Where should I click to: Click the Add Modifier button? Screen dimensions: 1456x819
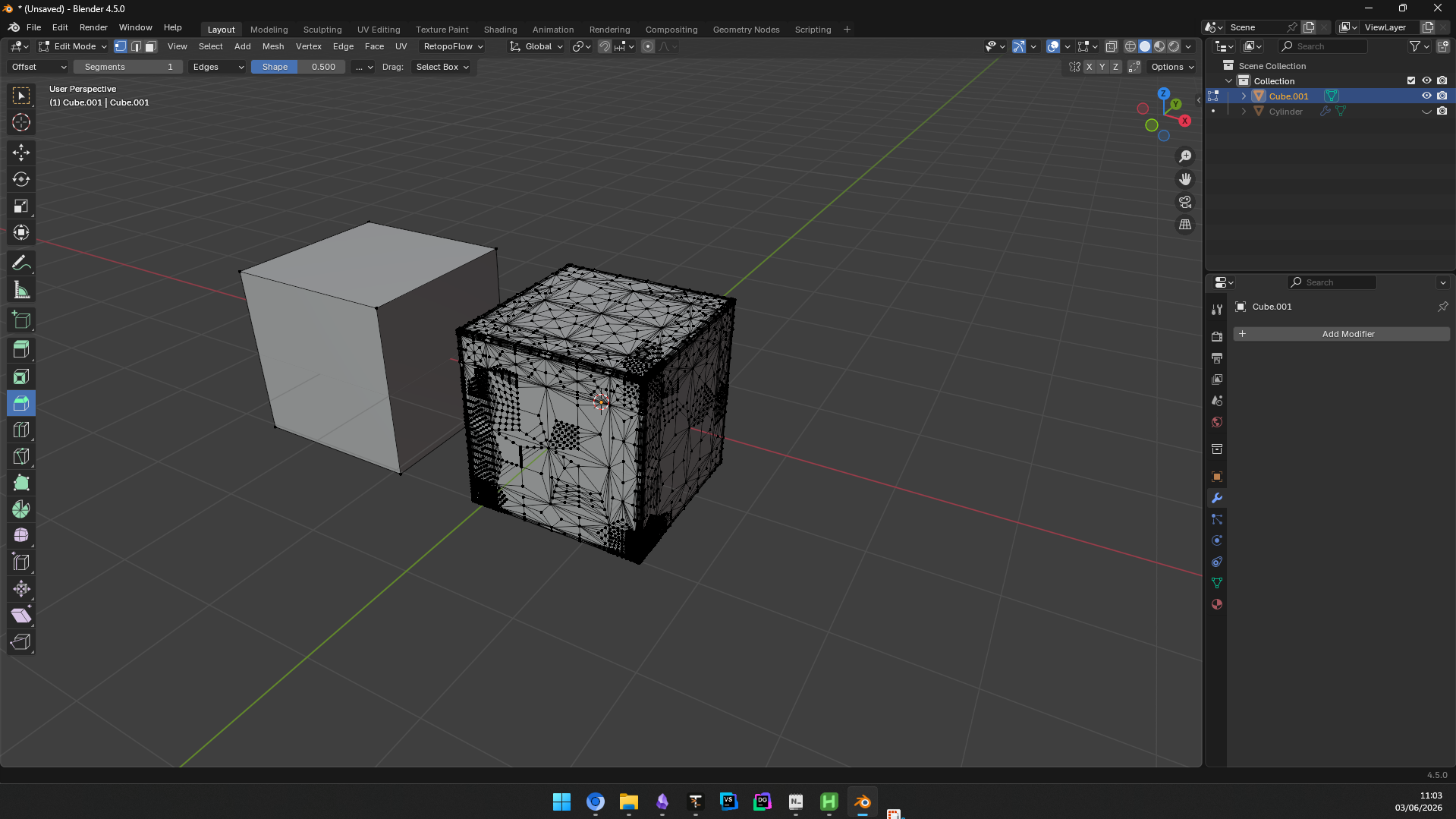coord(1341,334)
